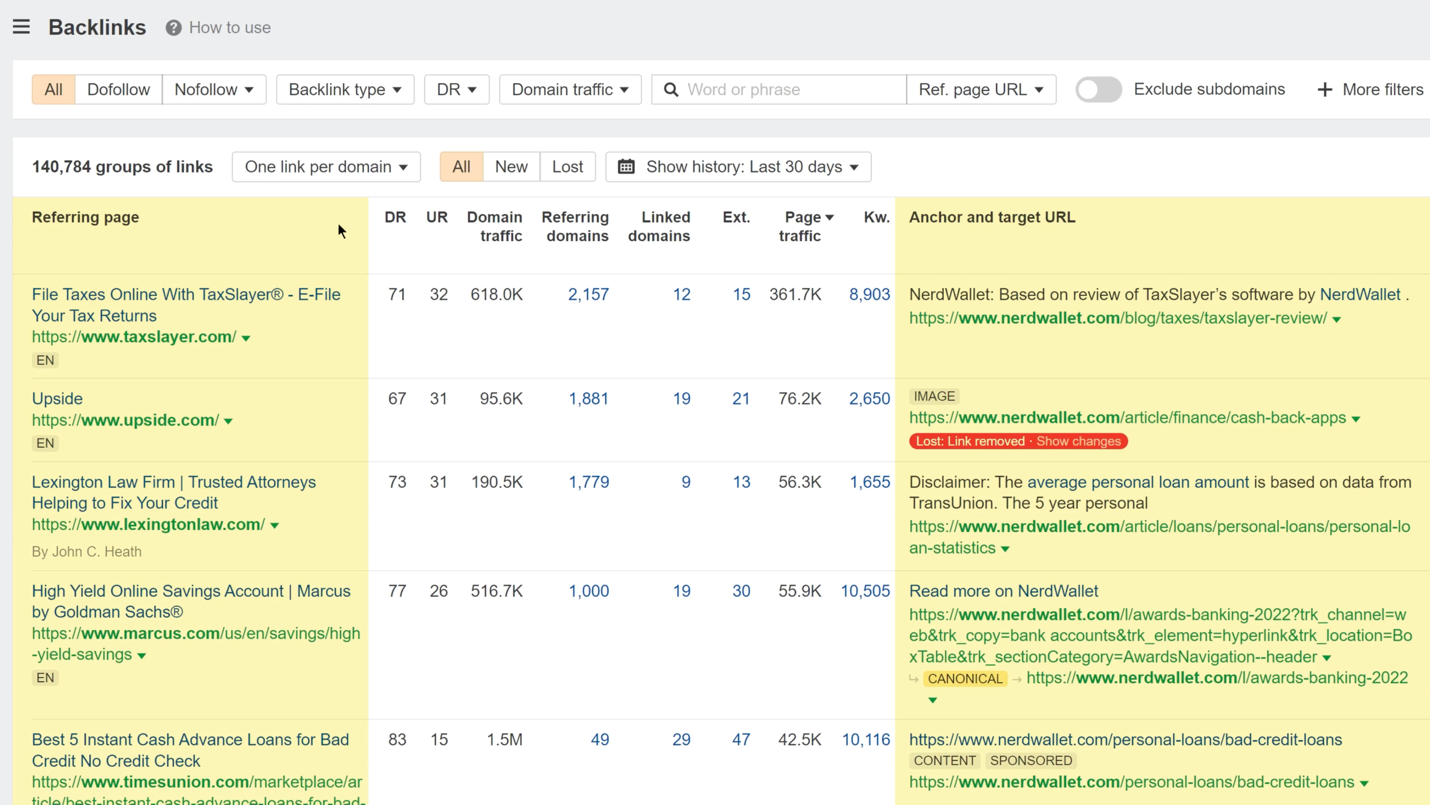This screenshot has width=1430, height=805.
Task: Open File Taxes Online With TaxSlayer link
Action: 186,305
